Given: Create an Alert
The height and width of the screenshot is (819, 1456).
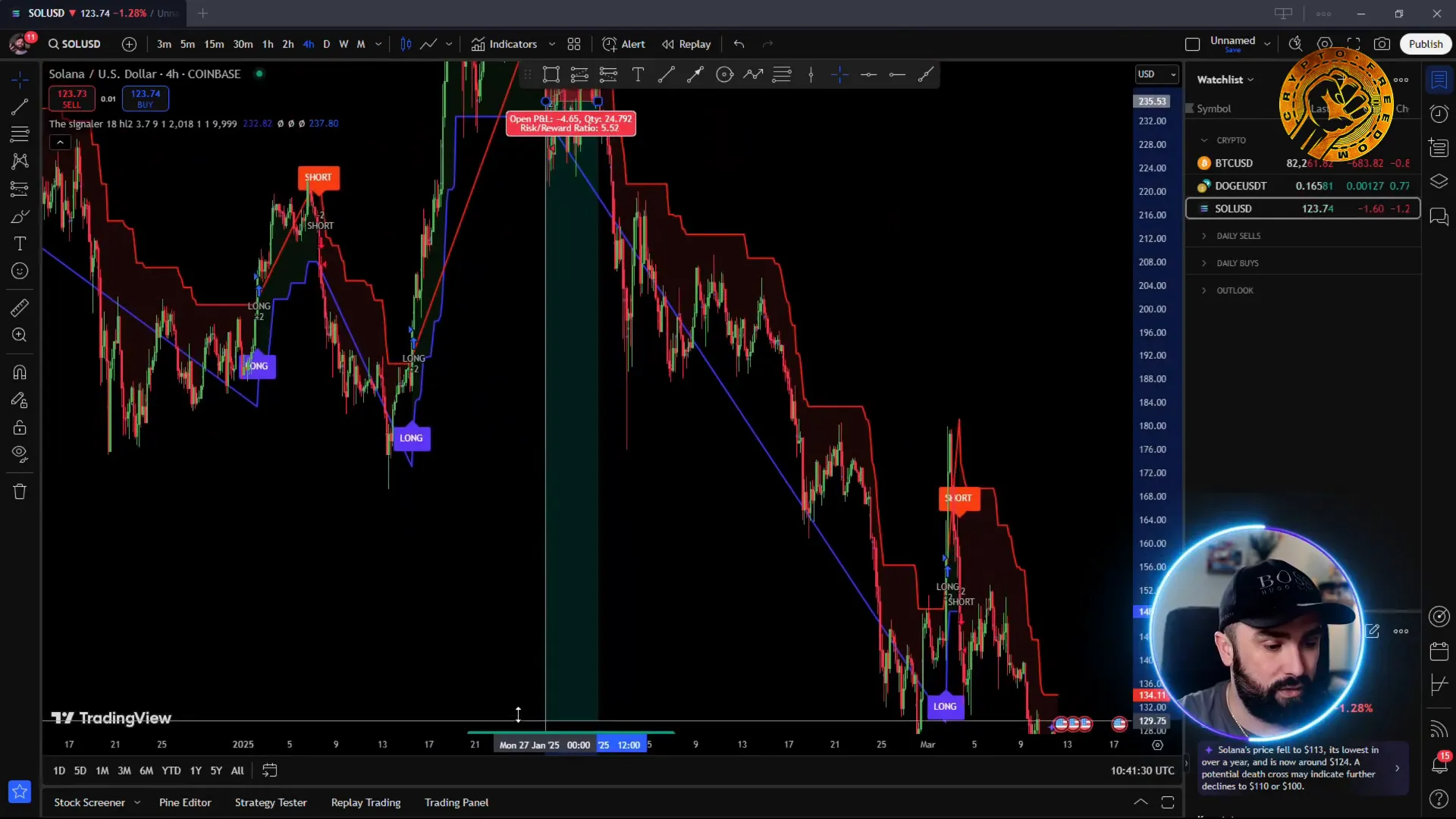Looking at the screenshot, I should pyautogui.click(x=623, y=44).
